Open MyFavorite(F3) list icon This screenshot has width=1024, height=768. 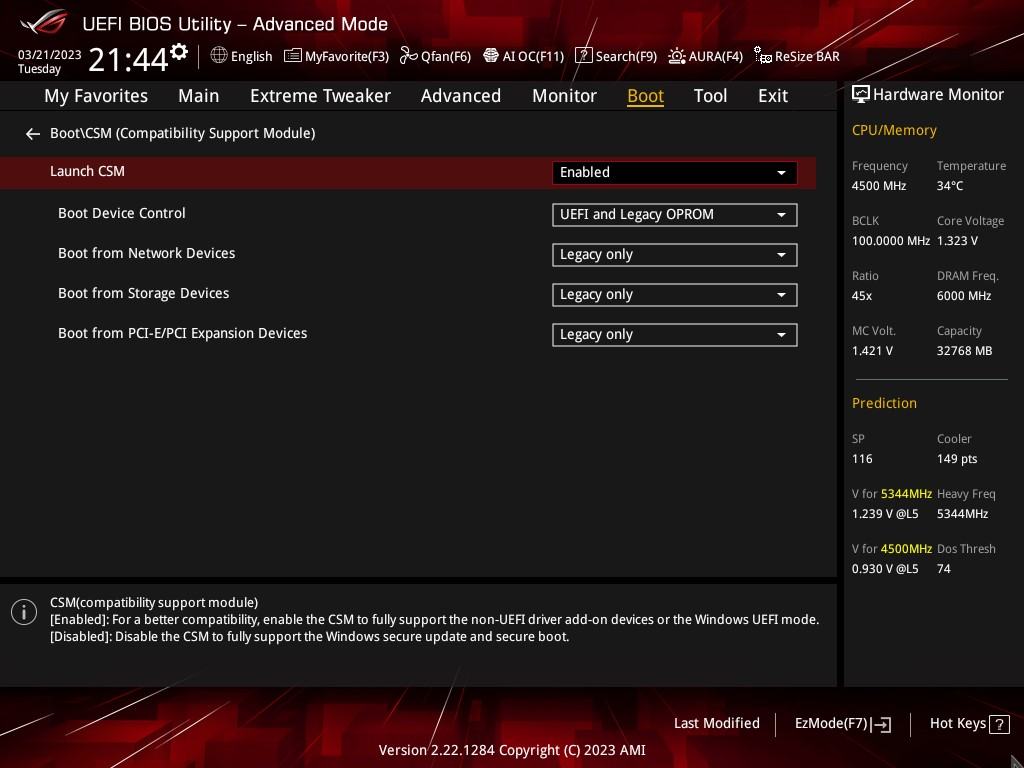coord(293,56)
